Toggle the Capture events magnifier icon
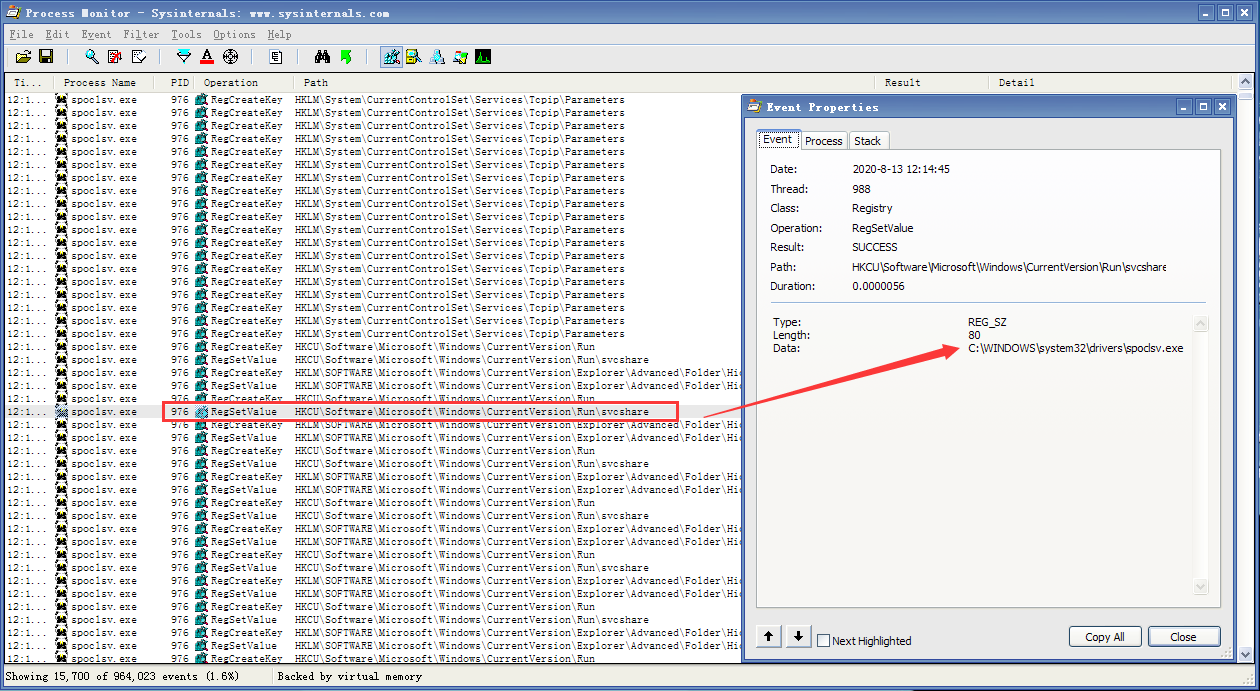The width and height of the screenshot is (1260, 691). 92,57
